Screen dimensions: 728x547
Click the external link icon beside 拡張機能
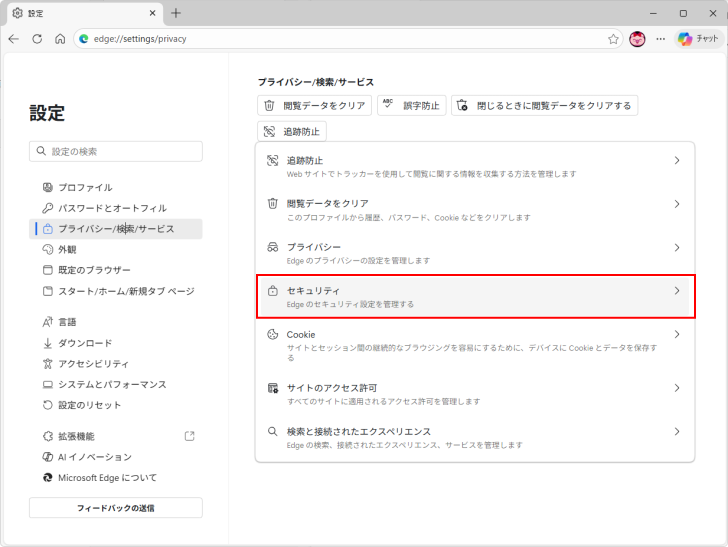pyautogui.click(x=190, y=436)
